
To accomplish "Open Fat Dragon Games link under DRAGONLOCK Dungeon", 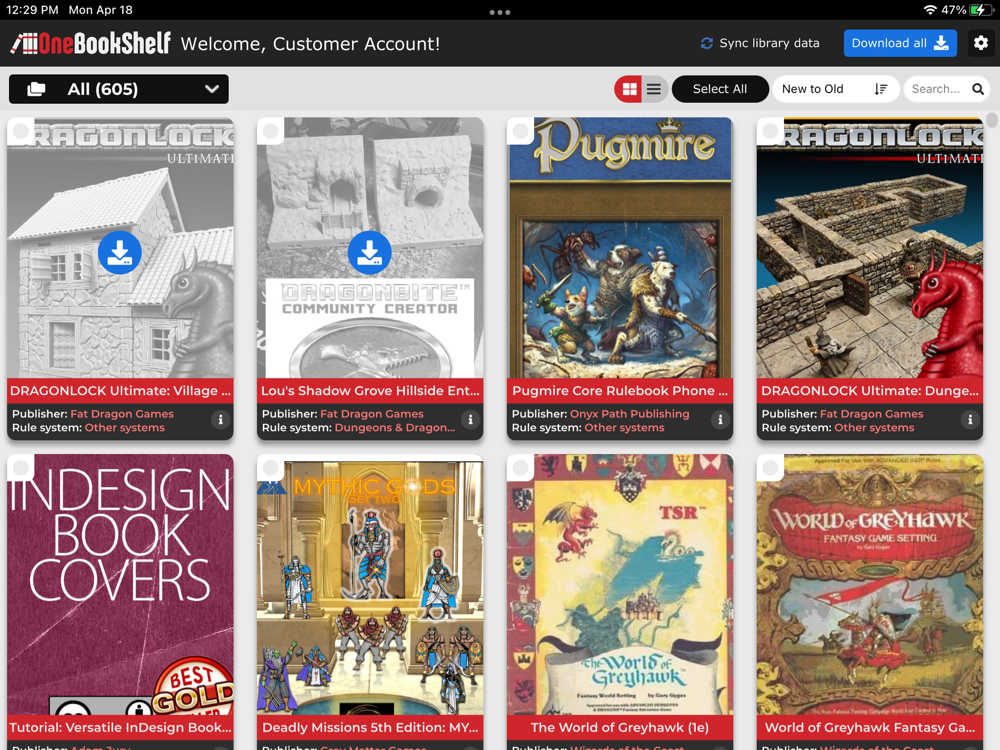I will point(871,414).
